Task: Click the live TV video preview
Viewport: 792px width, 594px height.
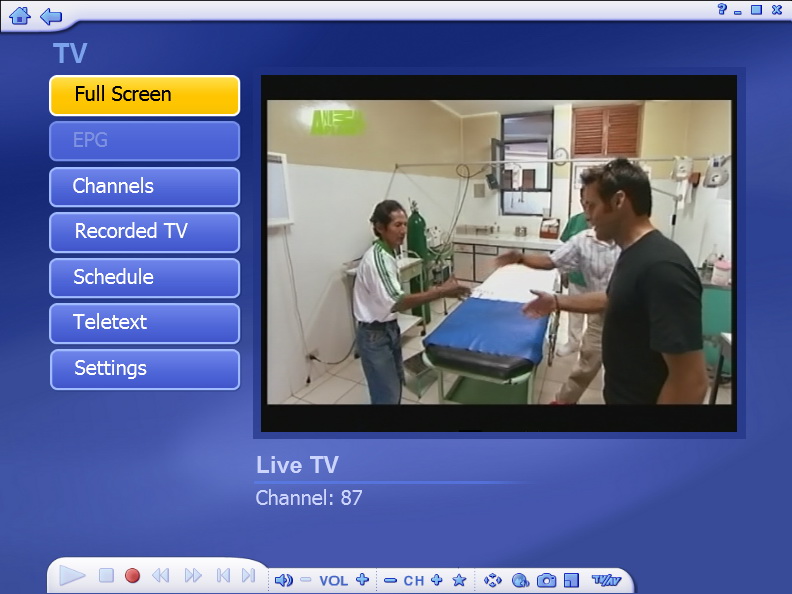Action: [x=499, y=252]
